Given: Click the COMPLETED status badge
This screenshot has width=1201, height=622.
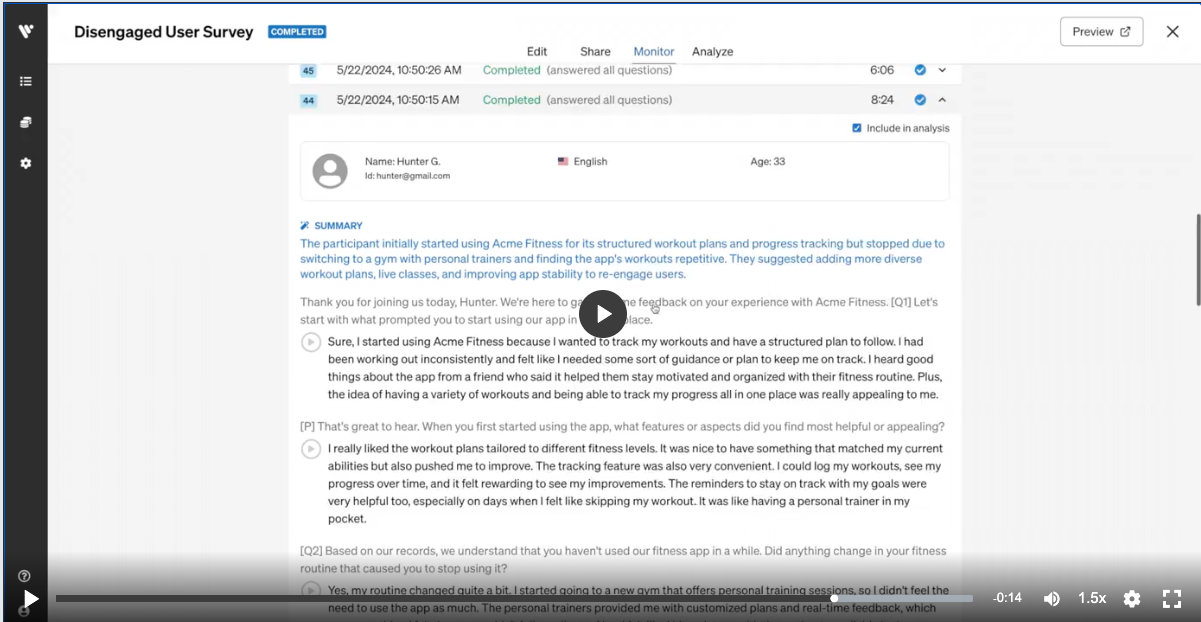Looking at the screenshot, I should click(297, 32).
